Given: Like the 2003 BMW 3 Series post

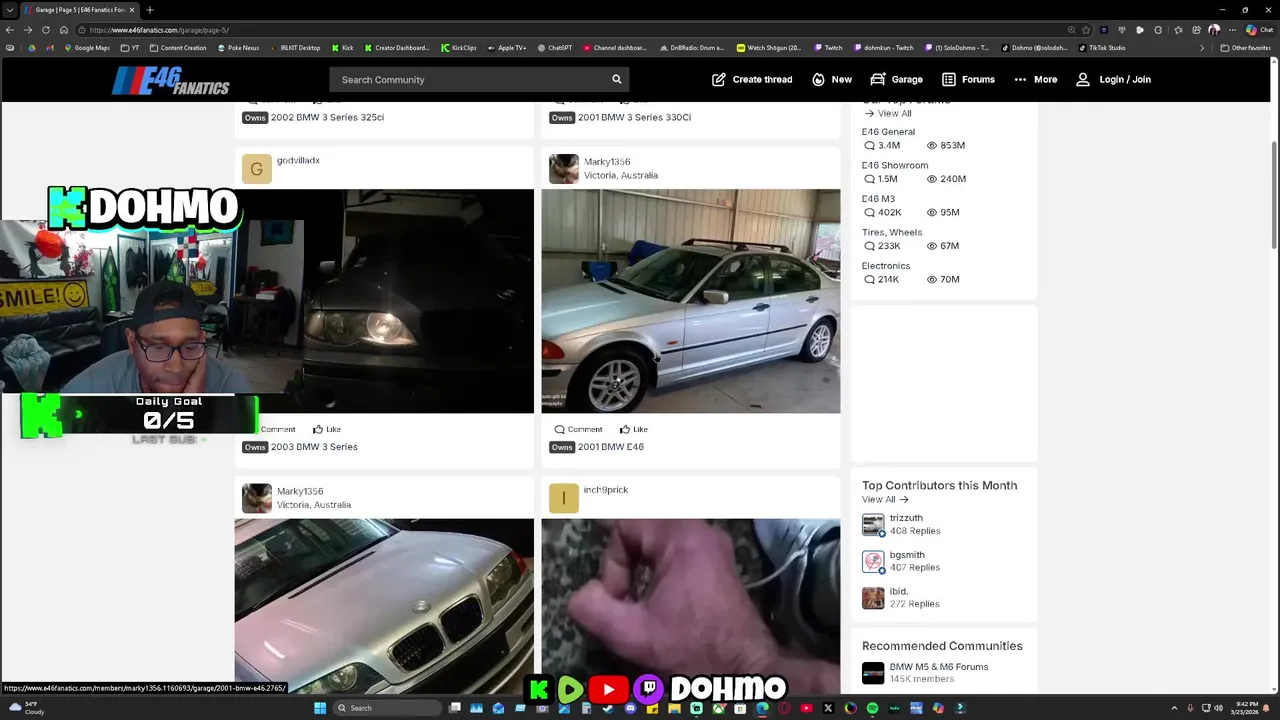Looking at the screenshot, I should 326,429.
